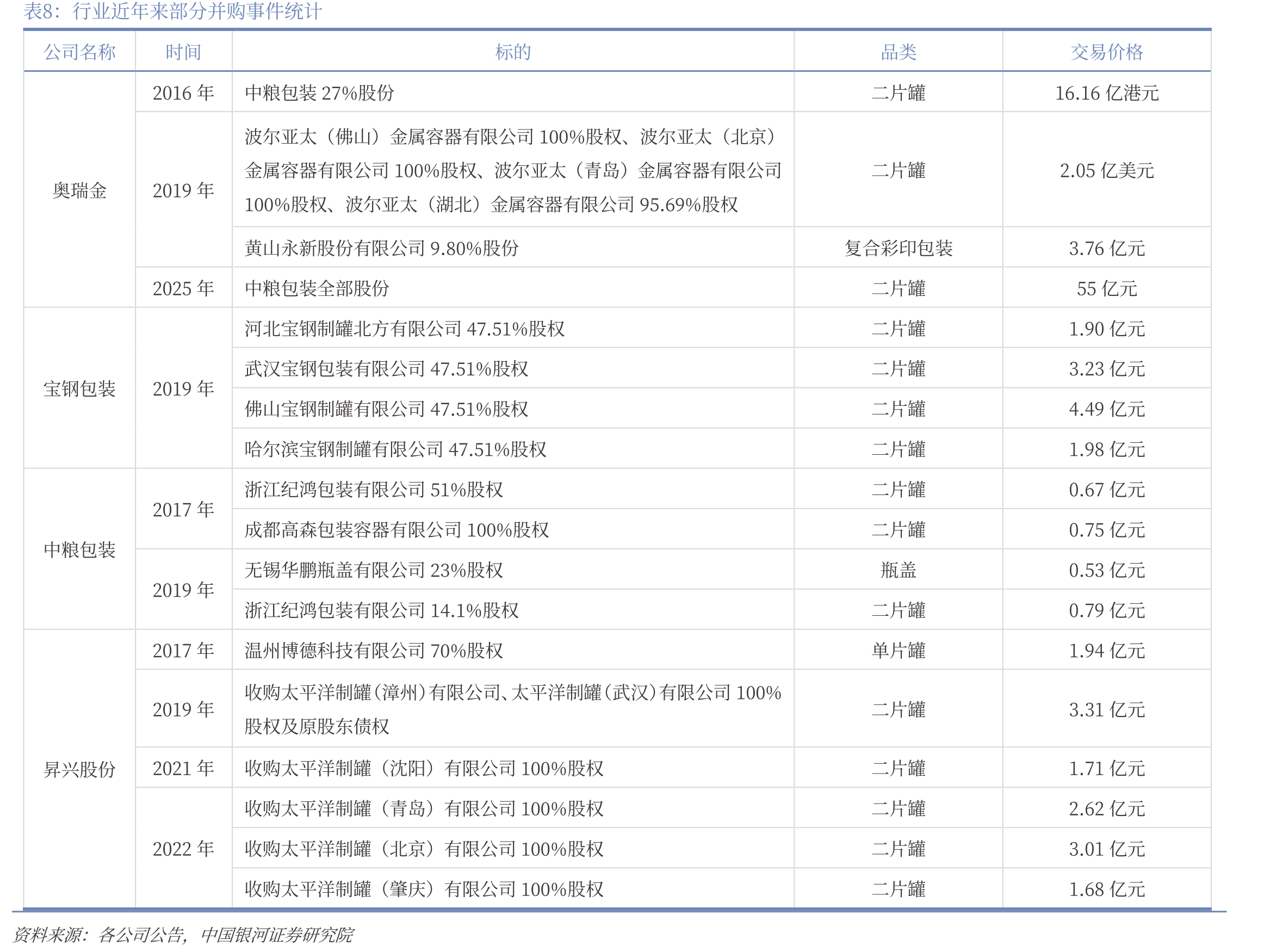Screen dimensions: 1264x952
Task: Click the 4.49 亿元 price cell
Action: pos(1107,409)
